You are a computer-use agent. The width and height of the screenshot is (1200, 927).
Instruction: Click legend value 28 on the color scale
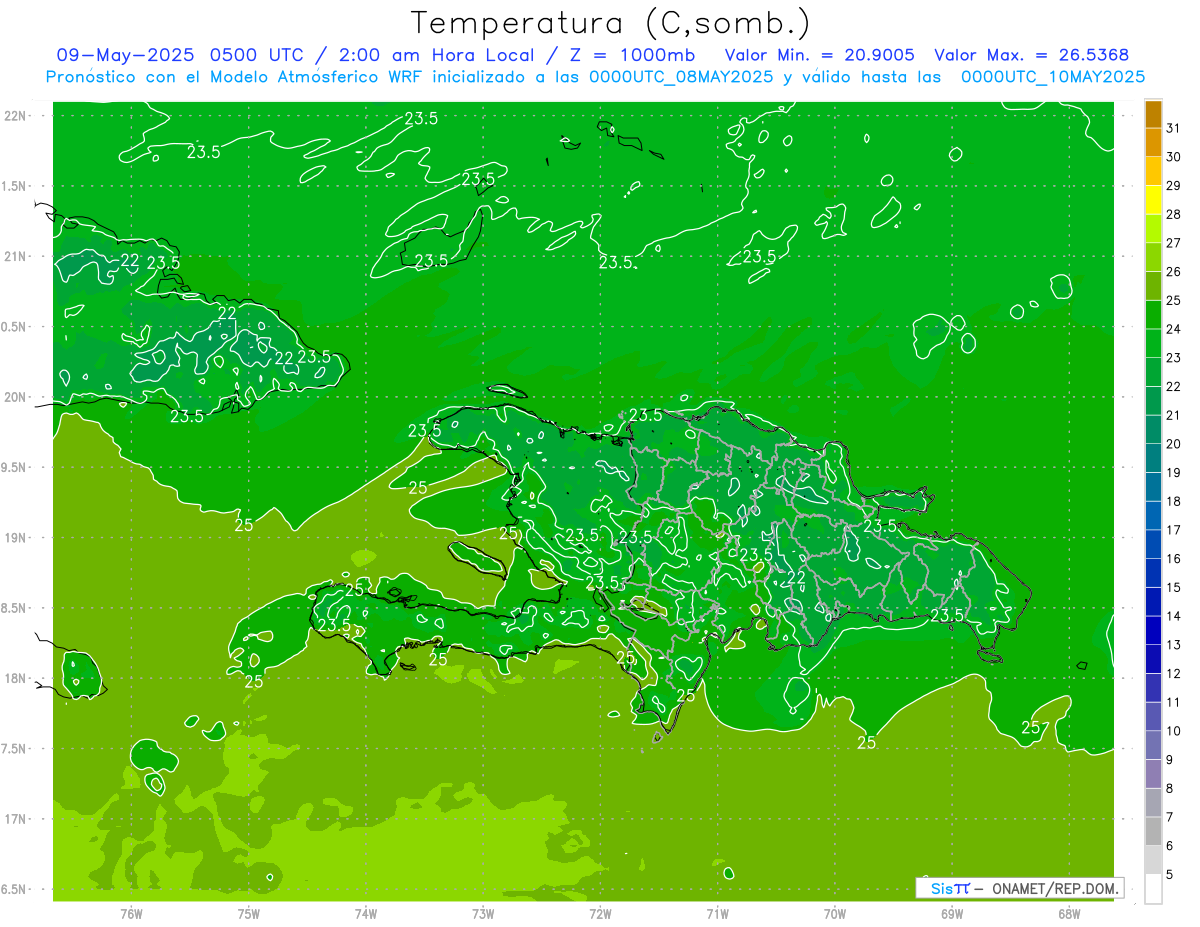[1173, 214]
